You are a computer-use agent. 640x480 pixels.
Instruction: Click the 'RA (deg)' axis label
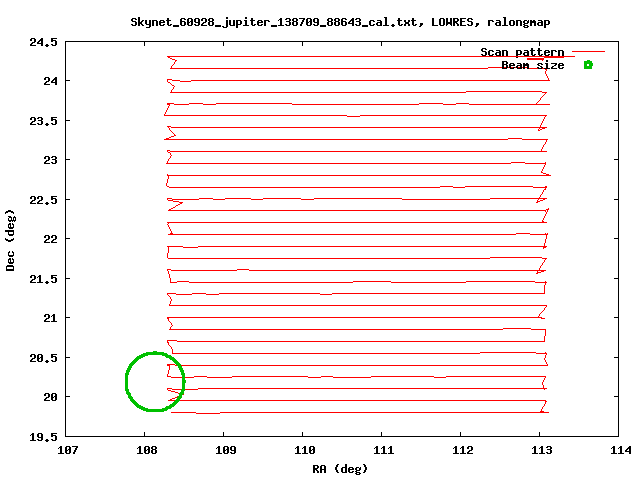pyautogui.click(x=340, y=469)
